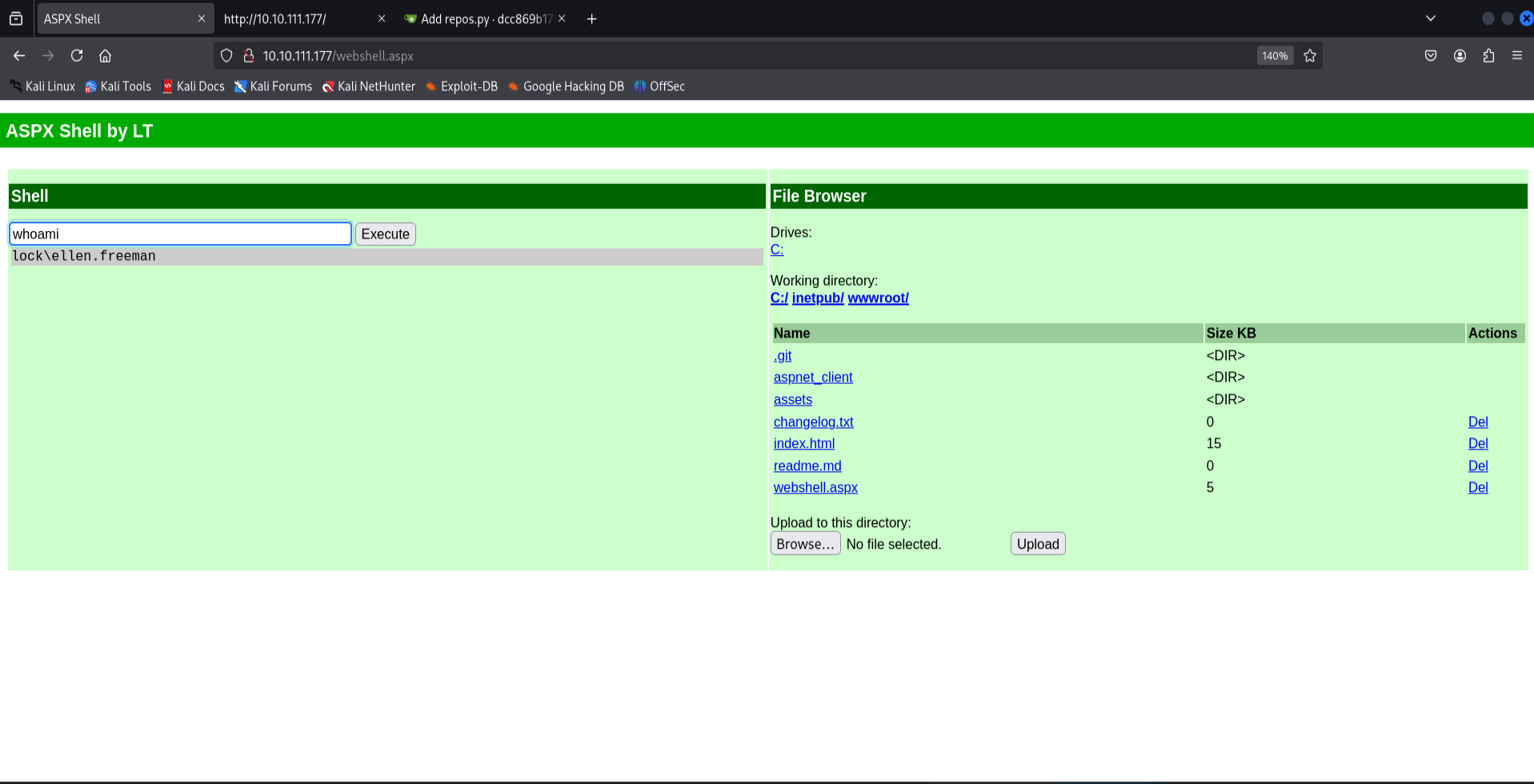Viewport: 1534px width, 784px height.
Task: Open the browser home page
Action: pos(105,56)
